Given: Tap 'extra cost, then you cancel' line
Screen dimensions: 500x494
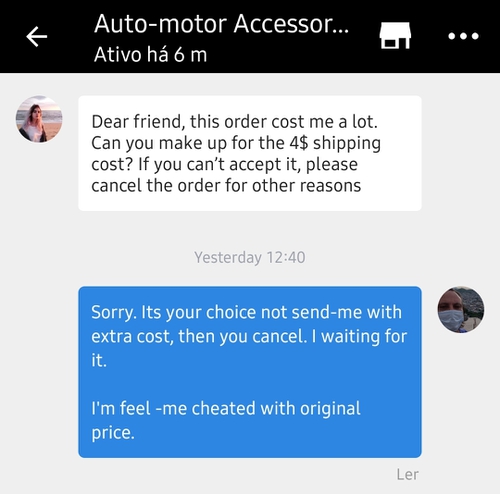Looking at the screenshot, I should 198,336.
